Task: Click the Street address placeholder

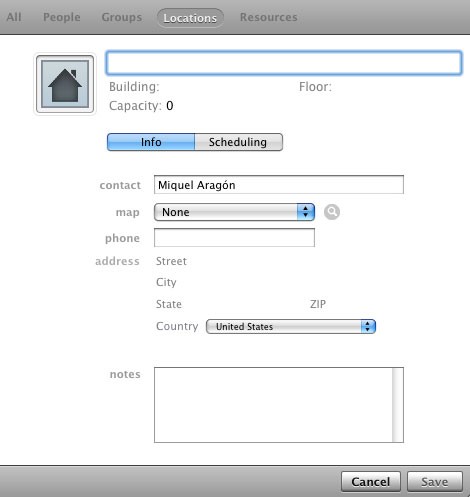Action: (171, 261)
